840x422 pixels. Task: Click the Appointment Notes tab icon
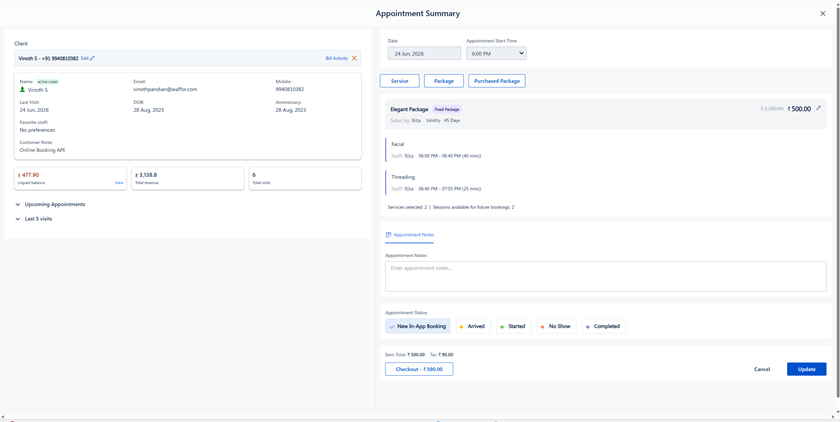388,235
